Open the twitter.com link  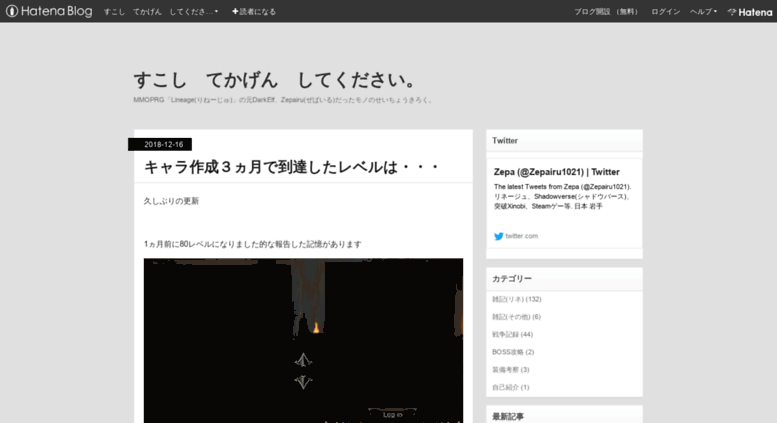tap(521, 236)
